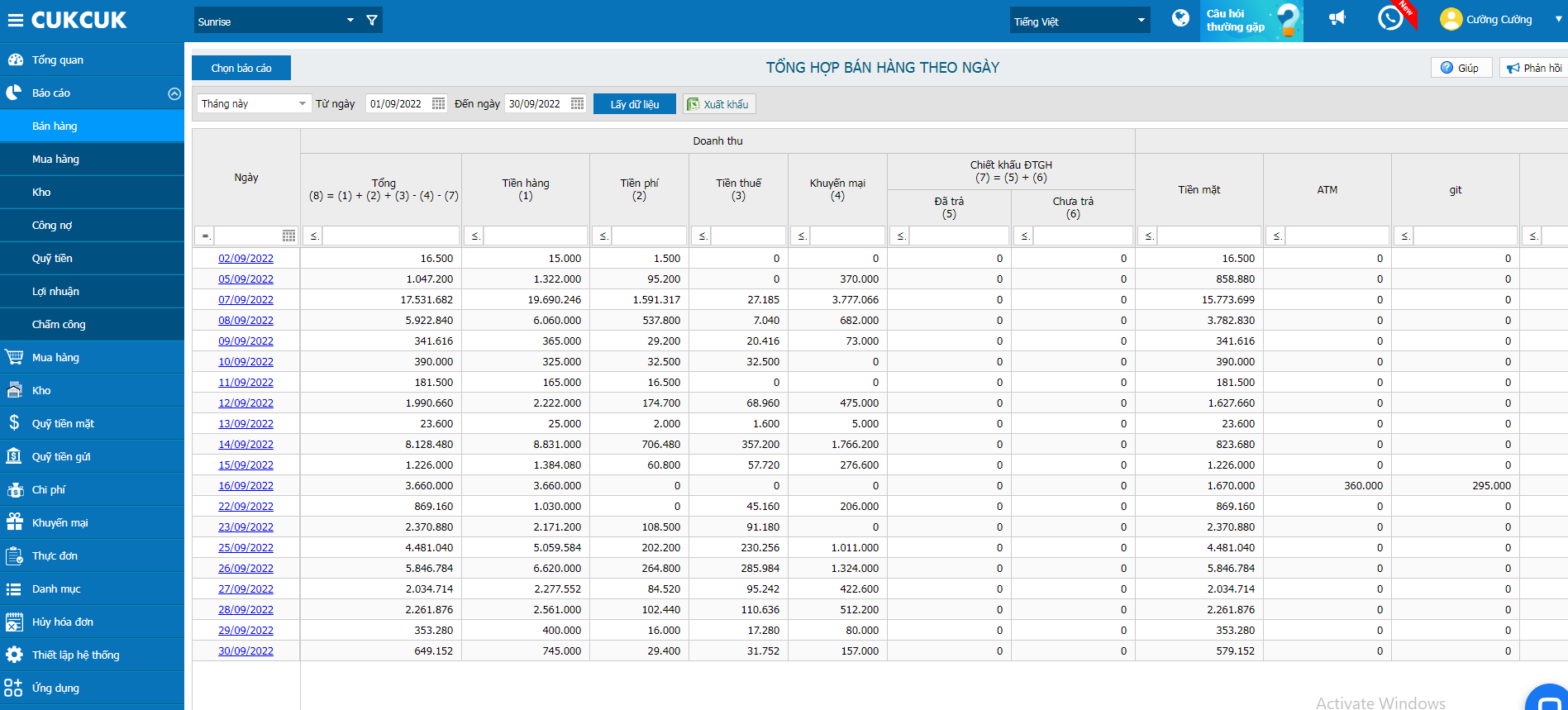Viewport: 1568px width, 710px height.
Task: Open the globe website icon
Action: [1181, 18]
